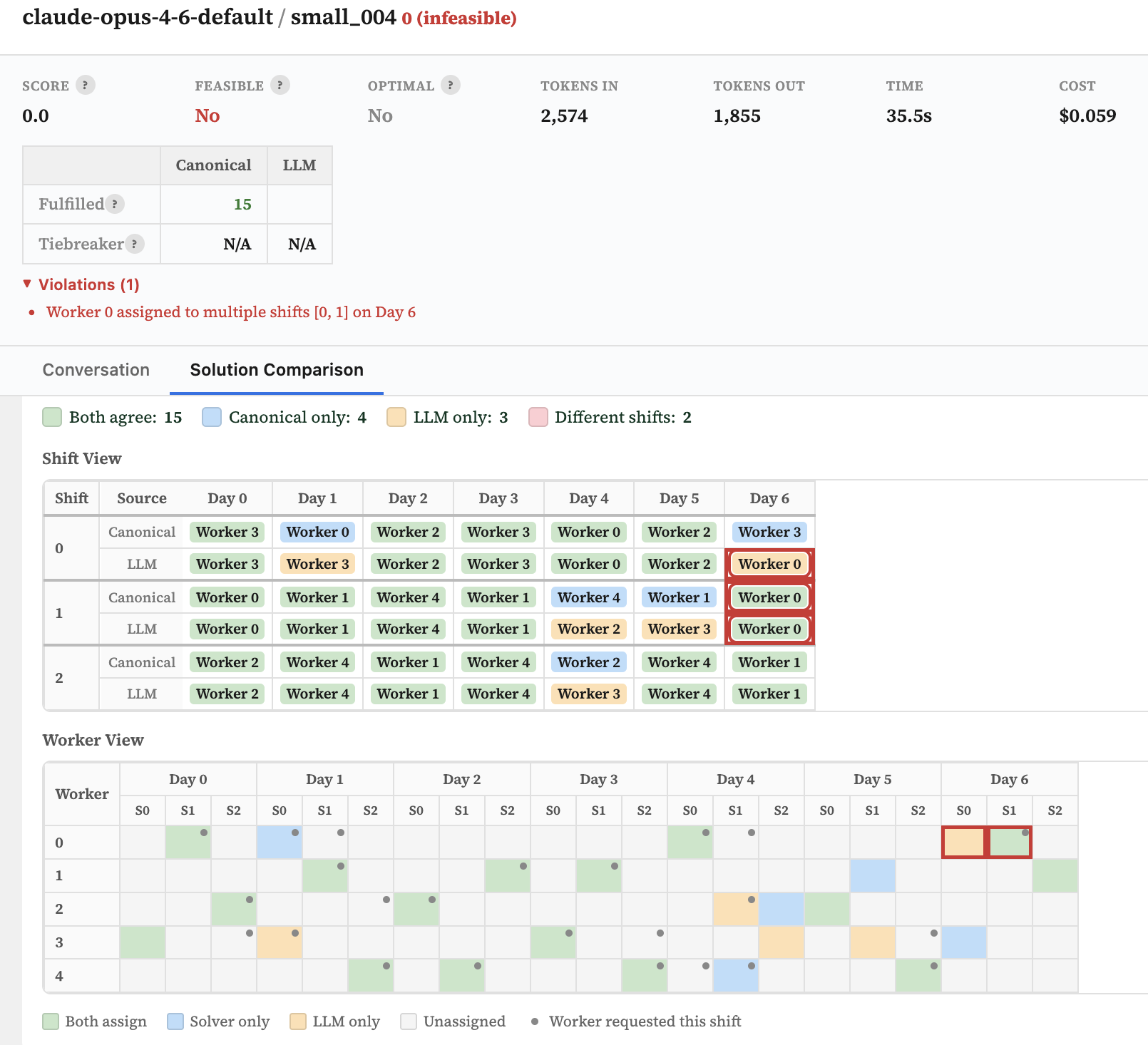
Task: Click the claude-opus-4-6-default breadcrumb link
Action: pos(148,17)
